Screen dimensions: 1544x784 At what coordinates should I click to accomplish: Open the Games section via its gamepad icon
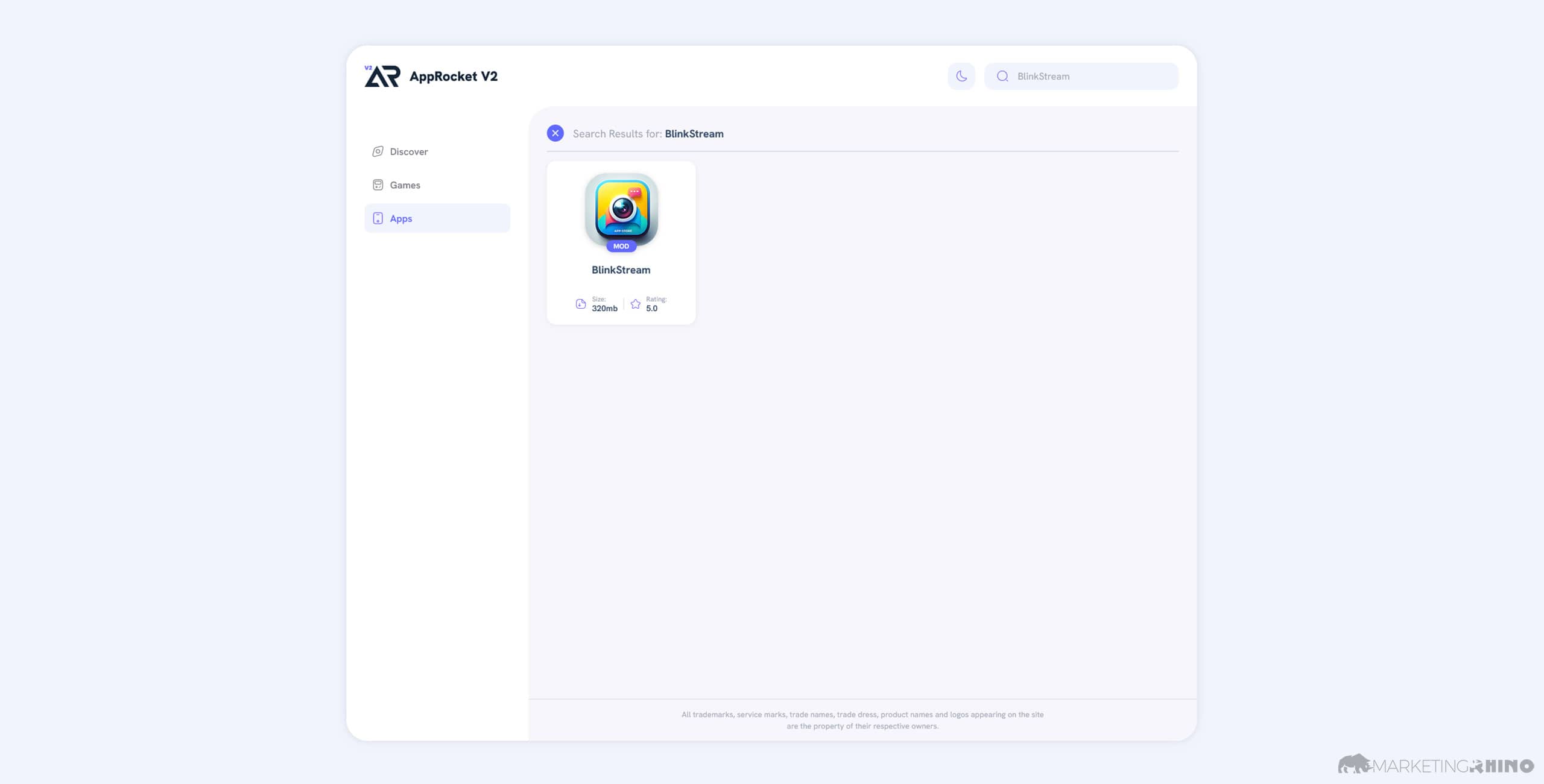378,185
